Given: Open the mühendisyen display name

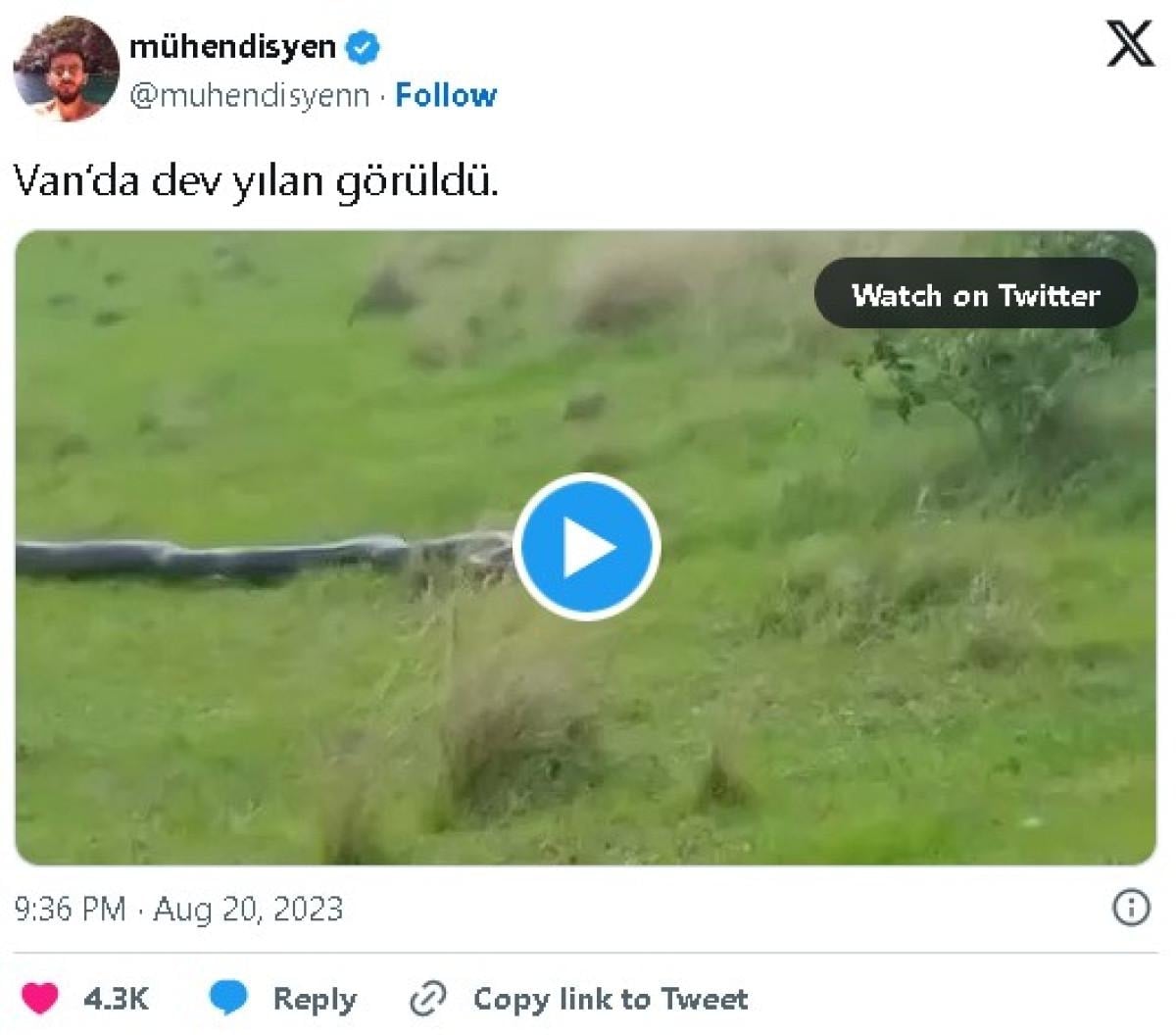Looking at the screenshot, I should tap(232, 46).
